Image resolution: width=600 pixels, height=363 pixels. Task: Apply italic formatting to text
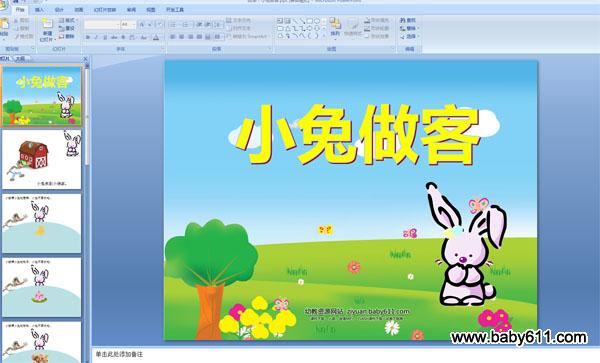pos(96,37)
